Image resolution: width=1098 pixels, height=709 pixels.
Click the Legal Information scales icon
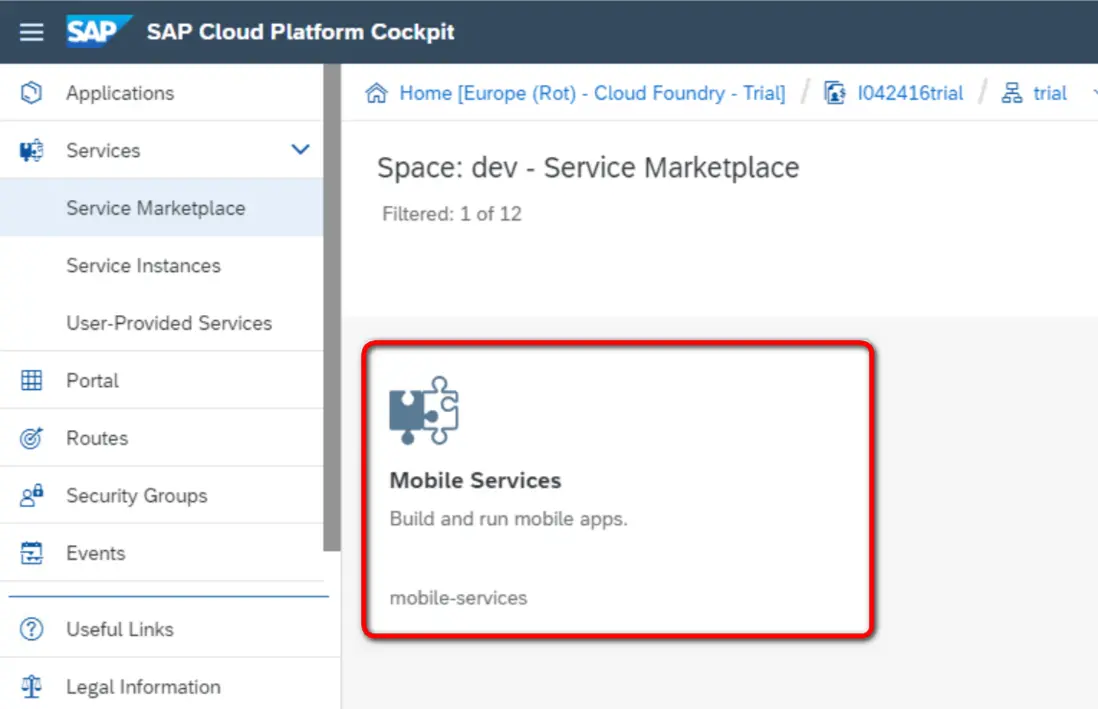pyautogui.click(x=32, y=687)
